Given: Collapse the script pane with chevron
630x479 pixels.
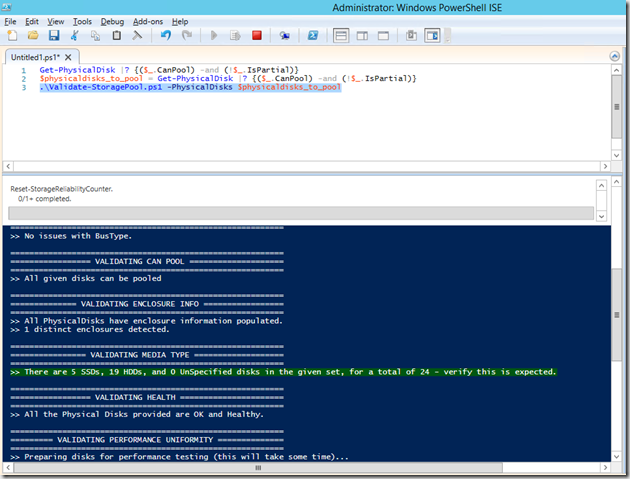Looking at the screenshot, I should coord(614,56).
